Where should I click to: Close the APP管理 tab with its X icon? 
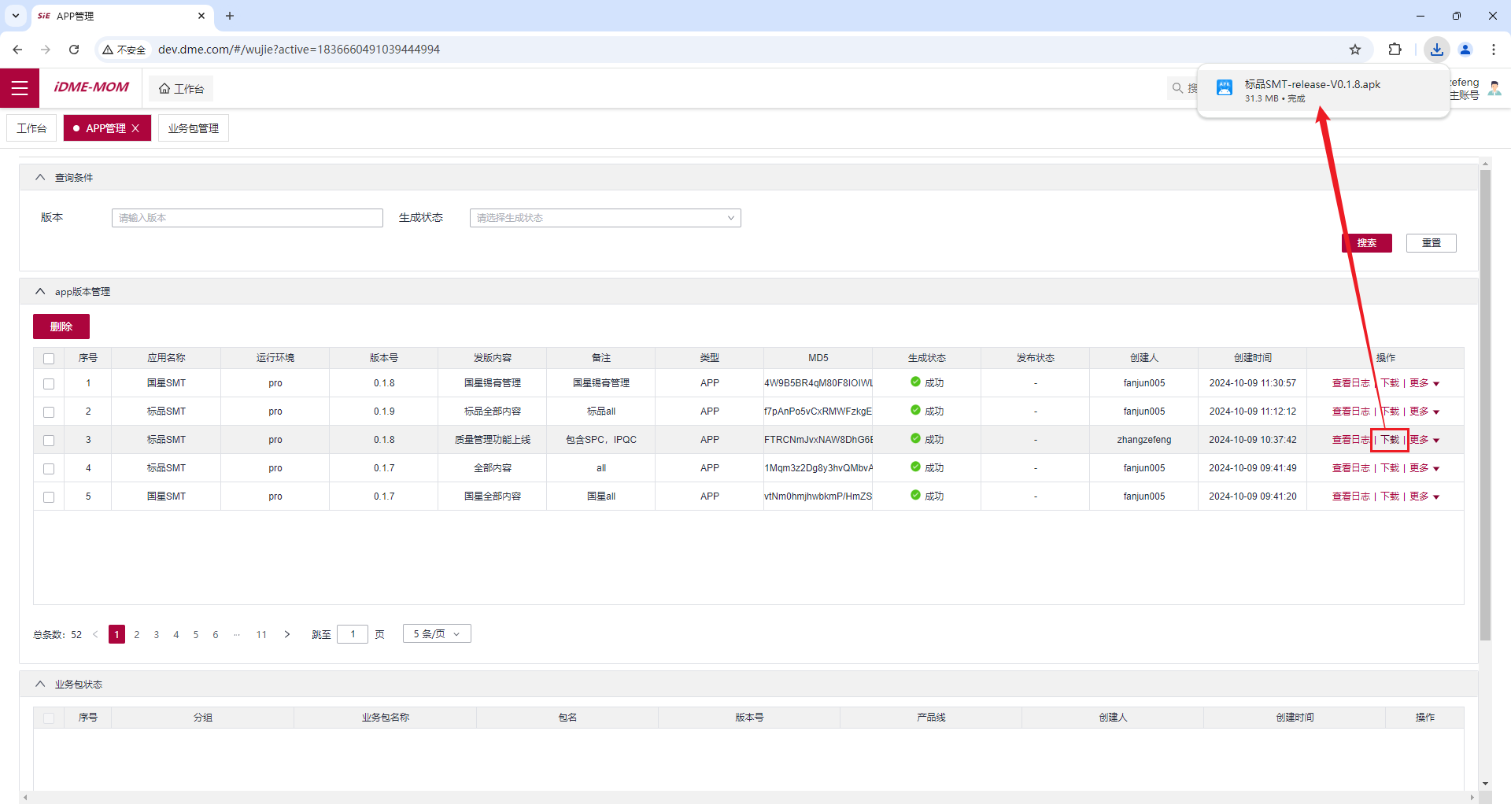pyautogui.click(x=135, y=128)
